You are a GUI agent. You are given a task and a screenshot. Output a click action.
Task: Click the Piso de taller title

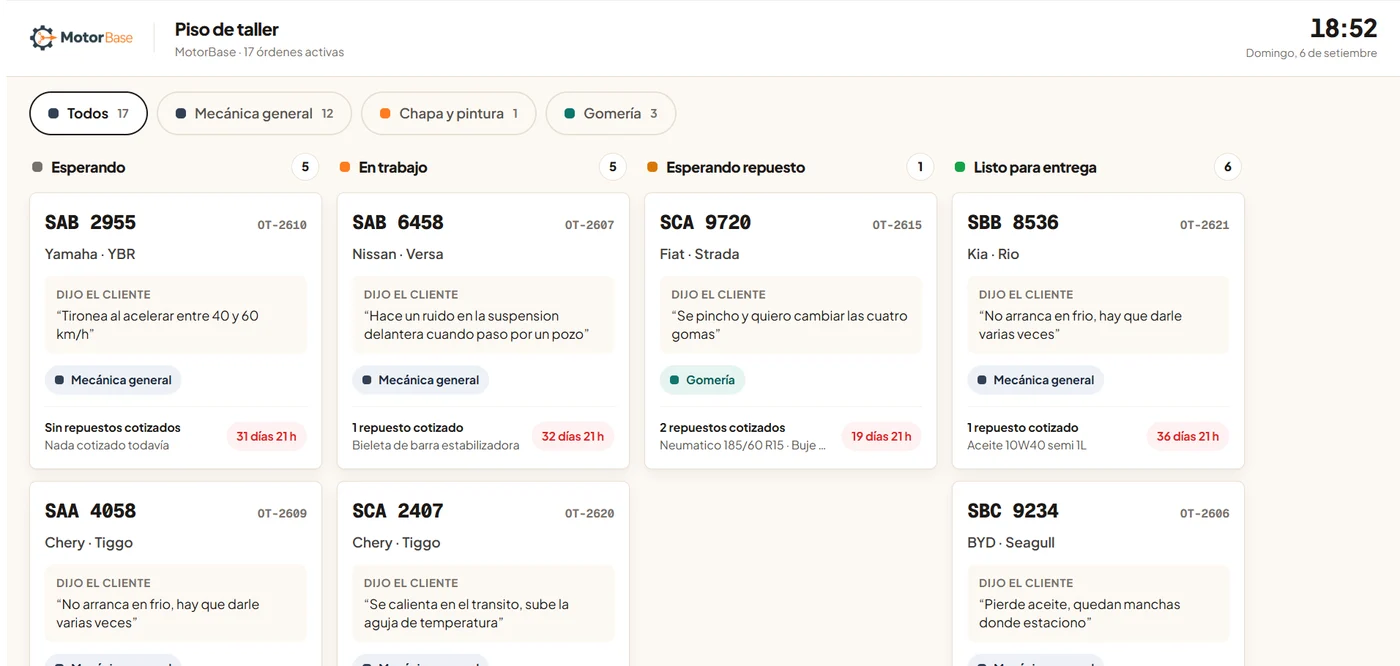(x=227, y=29)
